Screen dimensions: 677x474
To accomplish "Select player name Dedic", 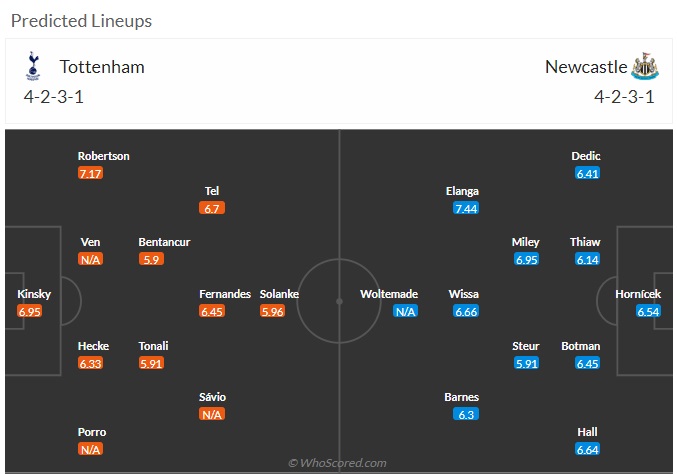I will point(585,156).
